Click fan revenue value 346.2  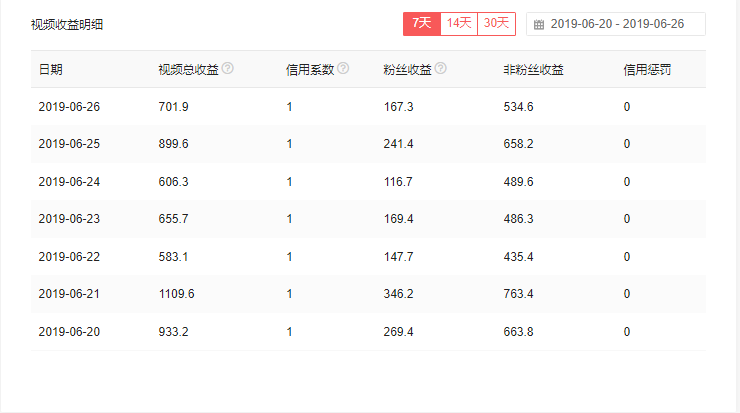click(x=398, y=294)
